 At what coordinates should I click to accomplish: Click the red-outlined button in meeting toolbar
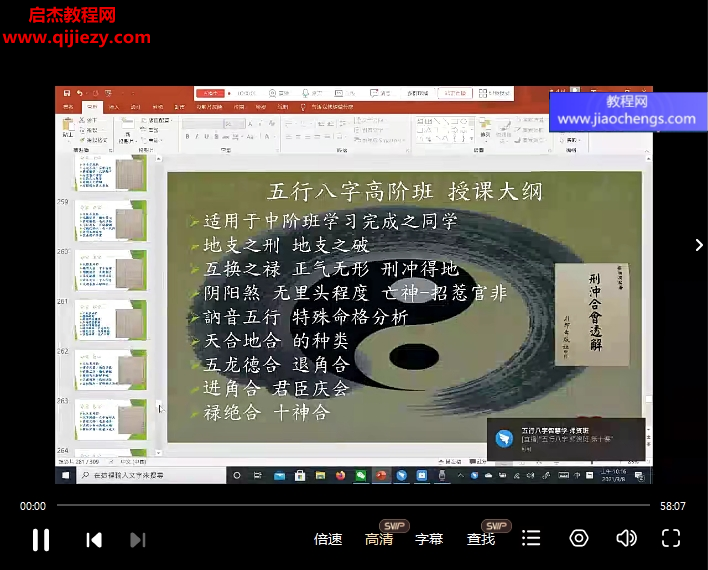(455, 93)
